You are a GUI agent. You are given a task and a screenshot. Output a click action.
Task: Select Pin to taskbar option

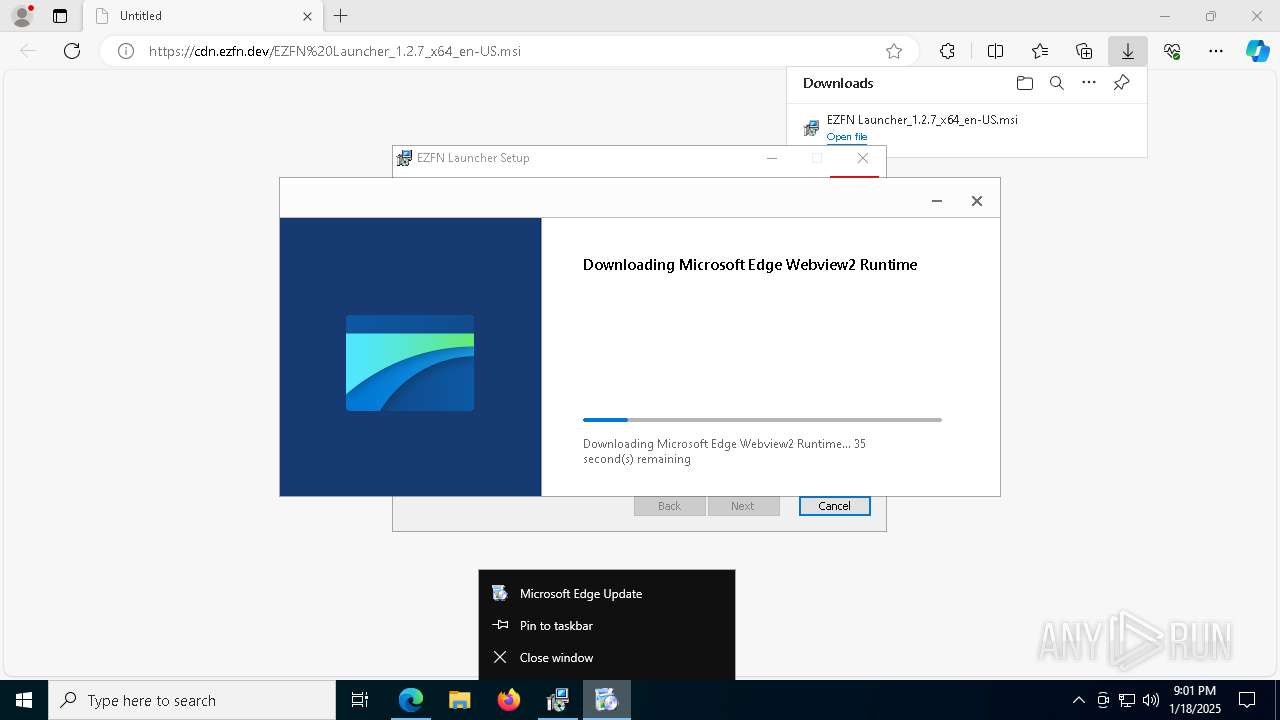(607, 625)
